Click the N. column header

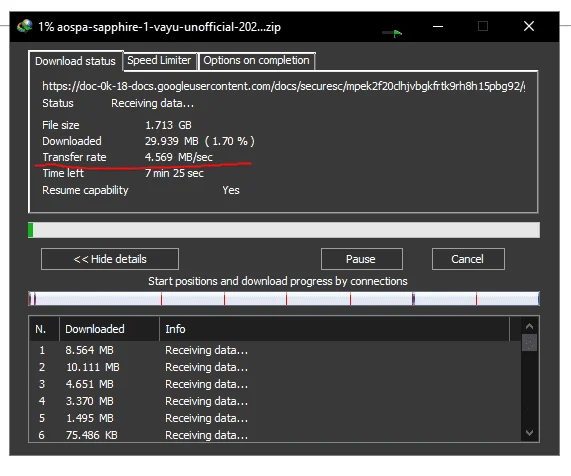(x=44, y=329)
